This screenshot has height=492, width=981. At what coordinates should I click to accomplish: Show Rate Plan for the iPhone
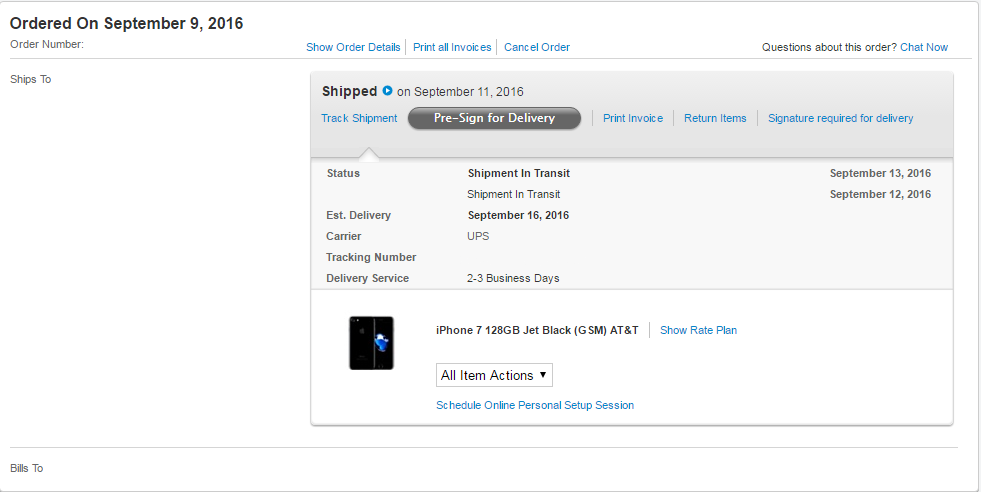(698, 330)
